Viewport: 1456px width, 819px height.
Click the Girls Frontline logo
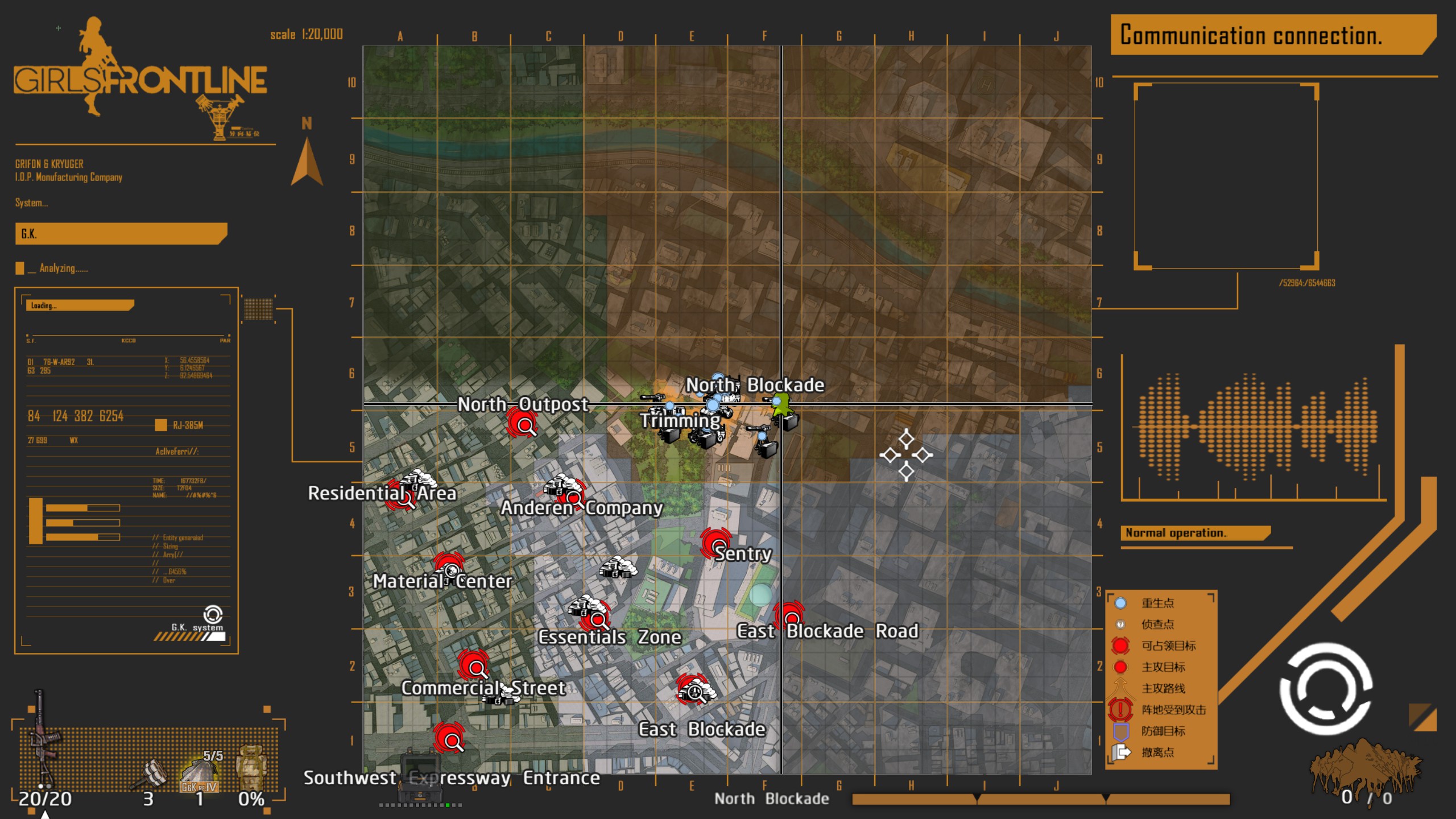pyautogui.click(x=140, y=78)
